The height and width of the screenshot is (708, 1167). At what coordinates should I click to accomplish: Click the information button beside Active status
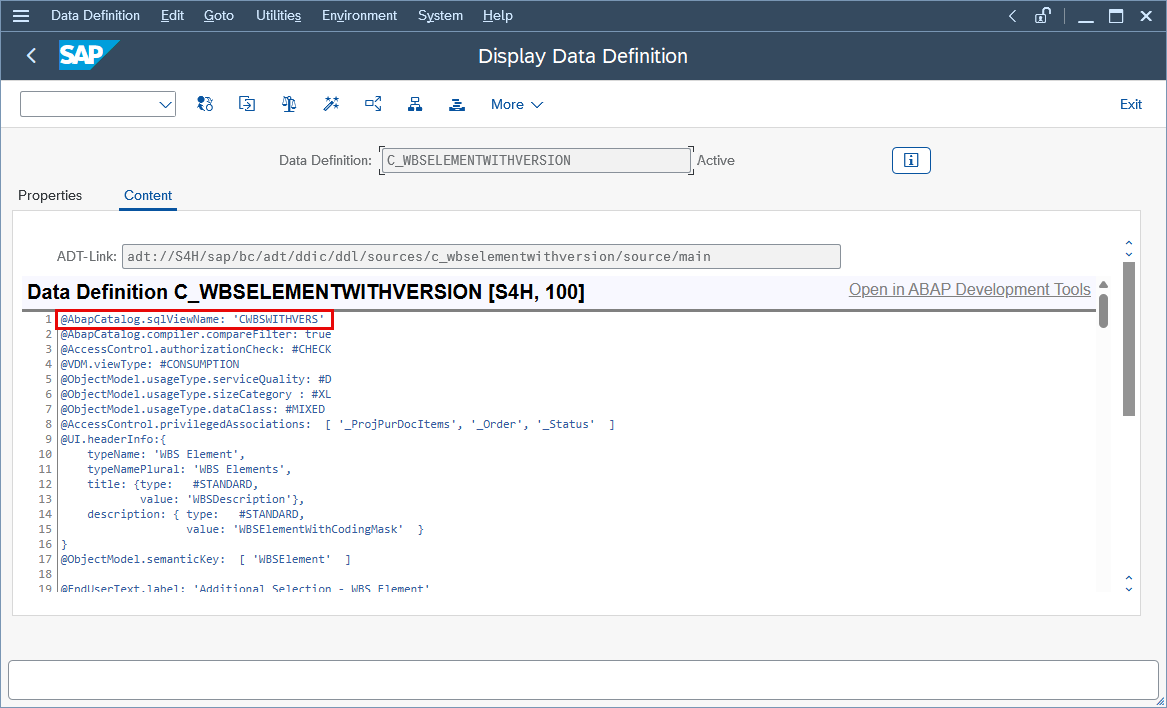coord(911,160)
